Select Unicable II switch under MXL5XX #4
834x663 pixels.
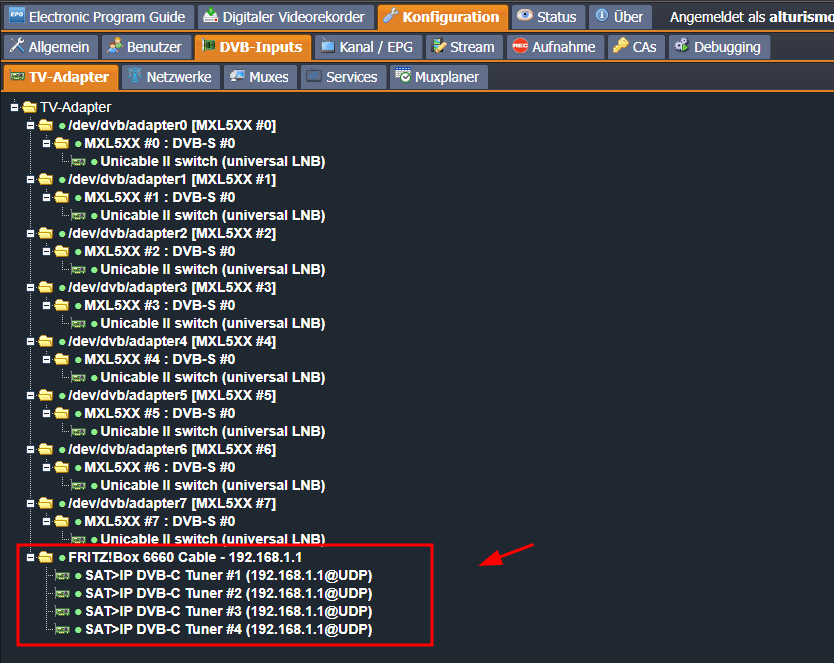pyautogui.click(x=213, y=377)
